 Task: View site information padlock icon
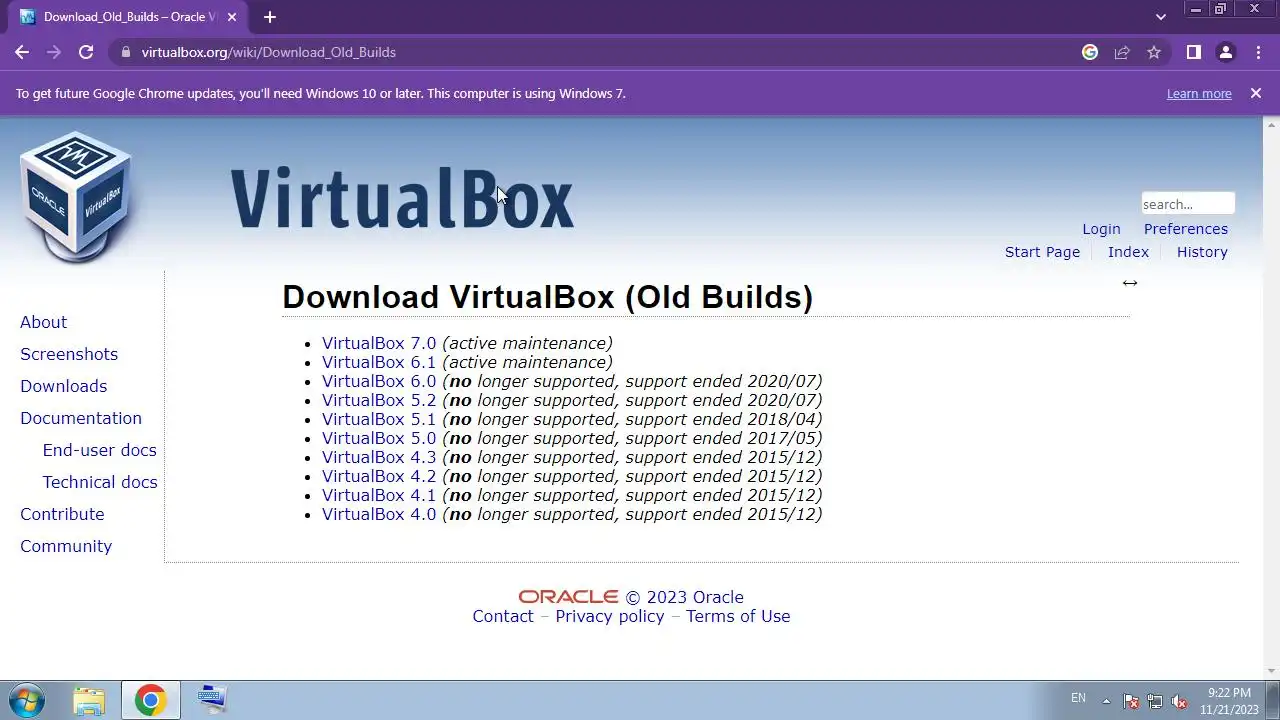[x=125, y=52]
